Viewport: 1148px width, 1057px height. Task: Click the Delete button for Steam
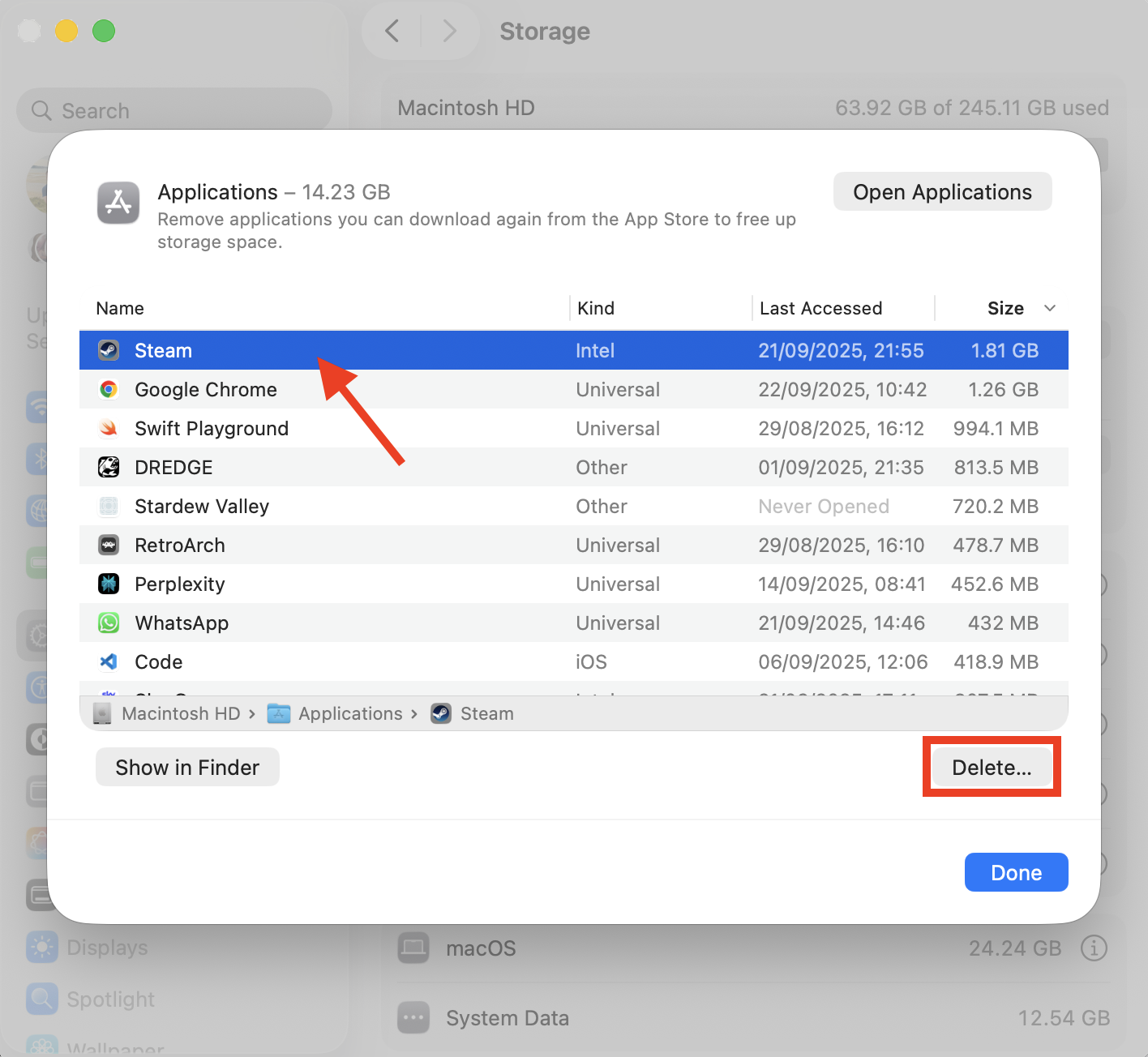pyautogui.click(x=991, y=767)
